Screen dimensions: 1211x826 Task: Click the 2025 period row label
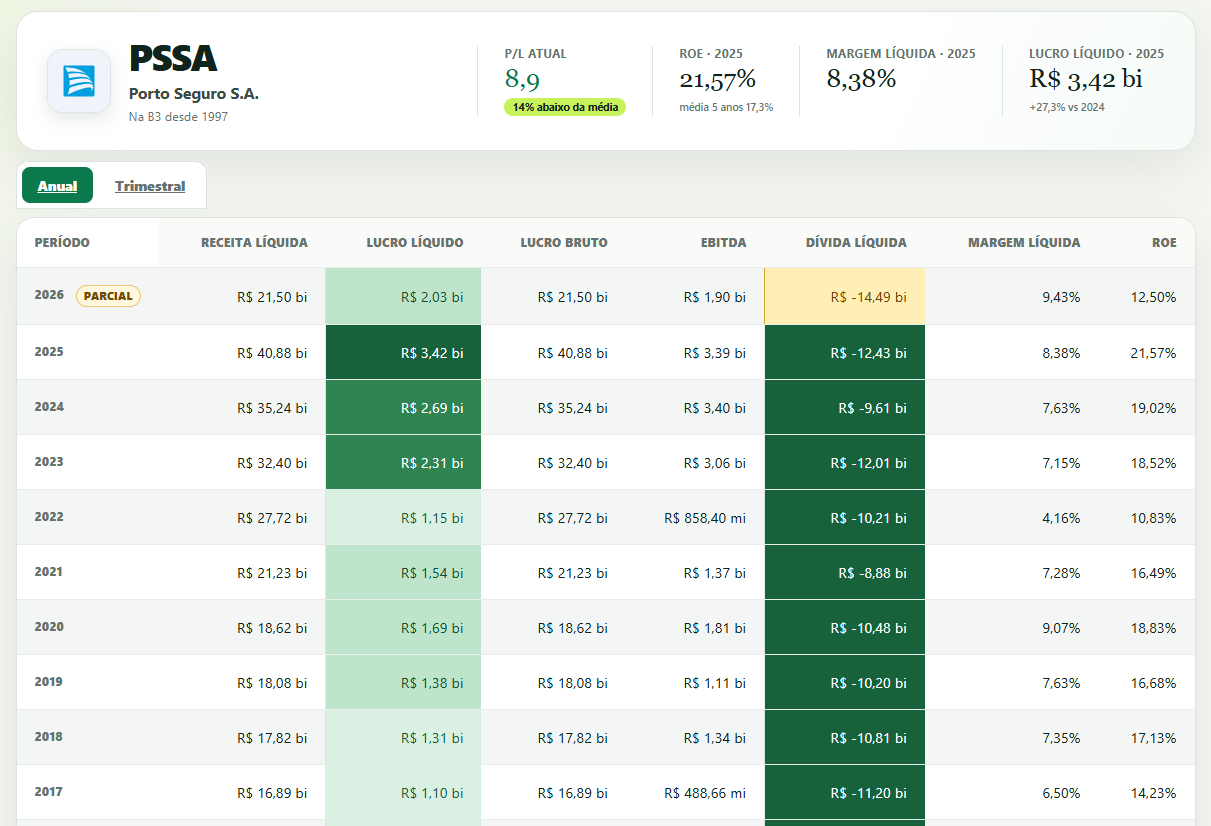[49, 352]
